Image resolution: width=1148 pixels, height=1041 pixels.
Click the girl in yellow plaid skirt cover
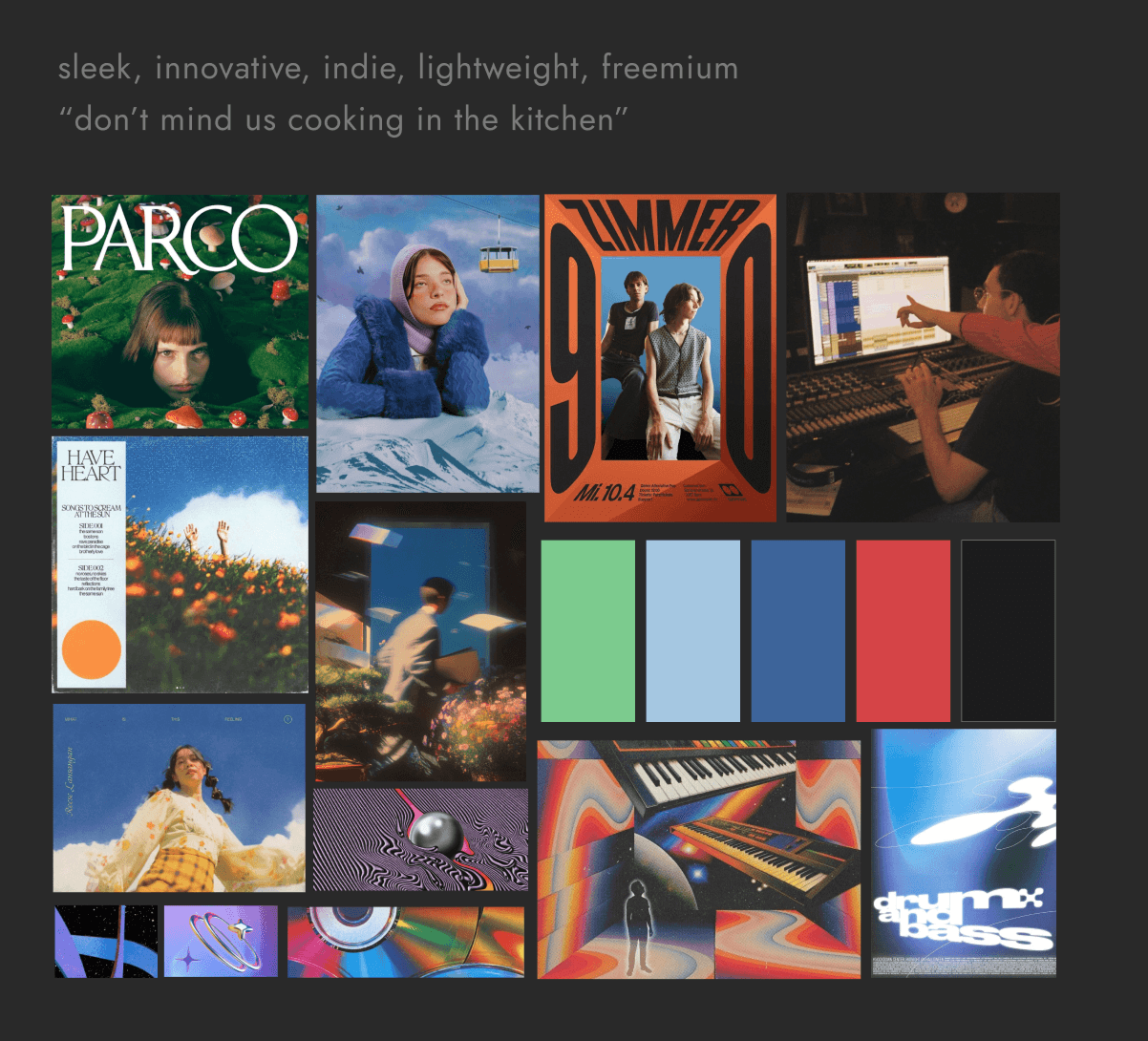[180, 798]
